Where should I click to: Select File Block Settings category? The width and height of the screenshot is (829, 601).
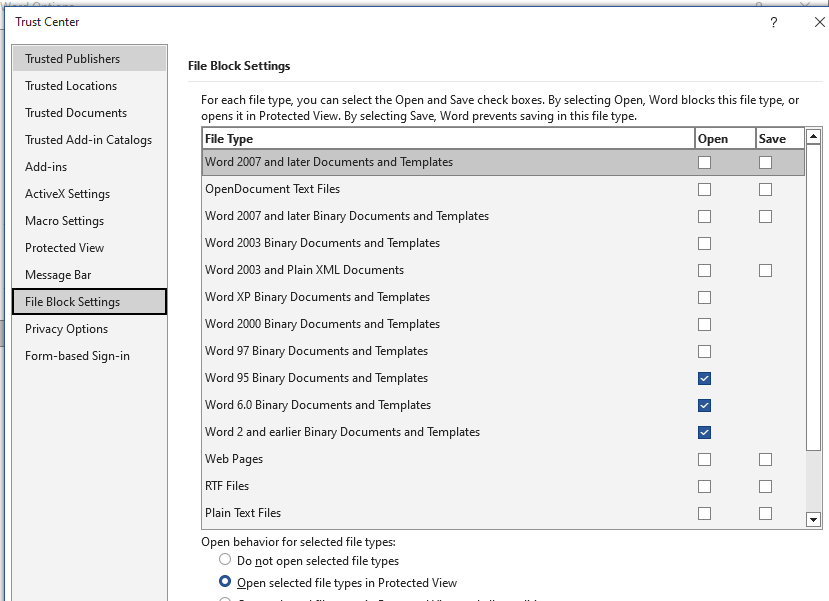click(x=89, y=301)
